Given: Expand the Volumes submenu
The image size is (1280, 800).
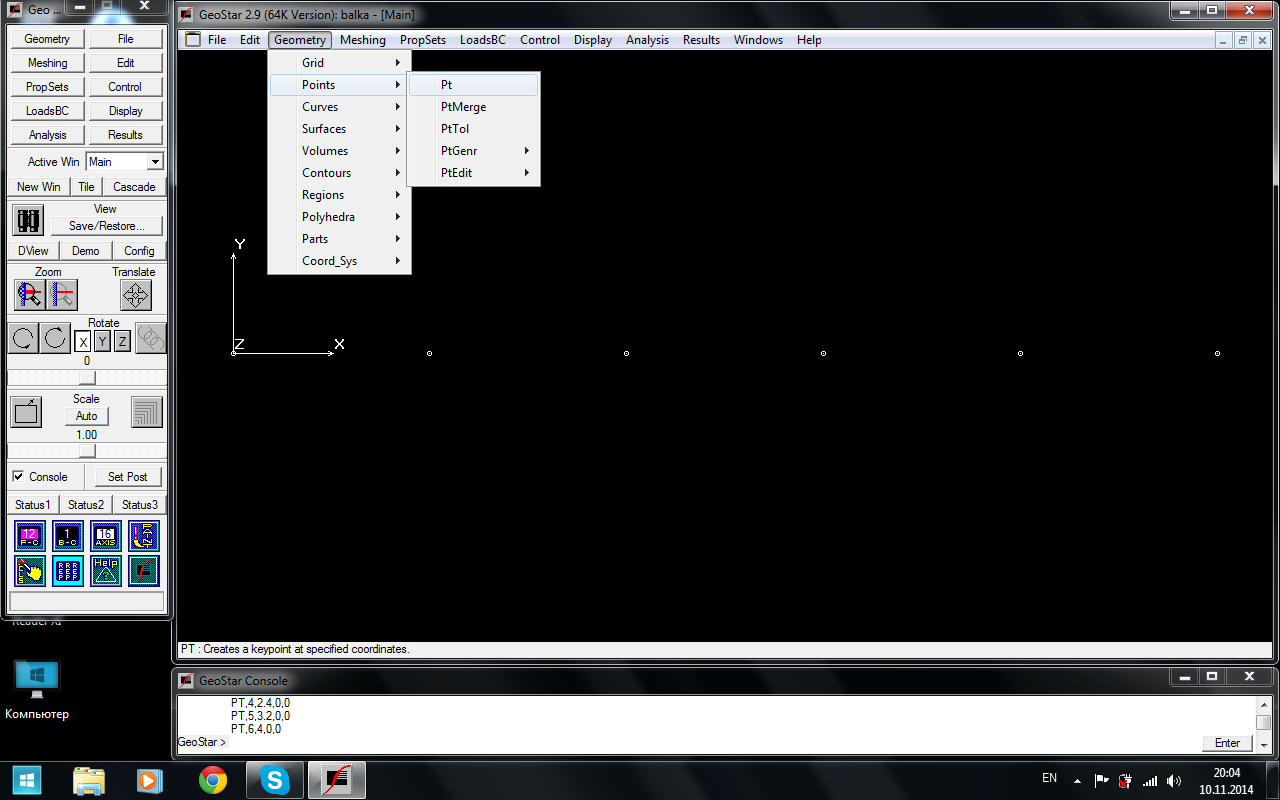Looking at the screenshot, I should pyautogui.click(x=339, y=151).
